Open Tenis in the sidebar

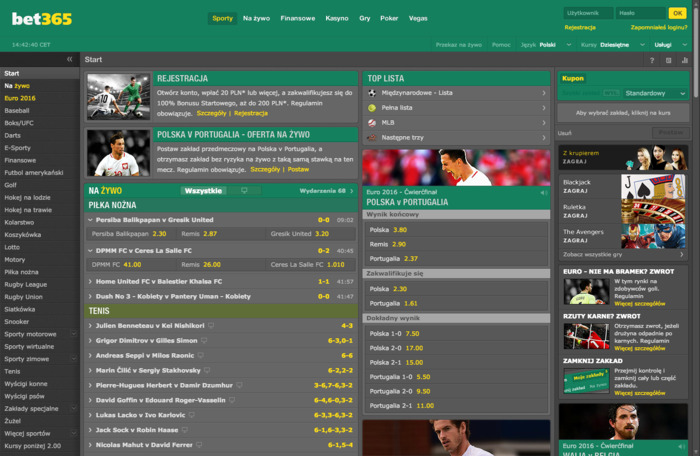[12, 371]
